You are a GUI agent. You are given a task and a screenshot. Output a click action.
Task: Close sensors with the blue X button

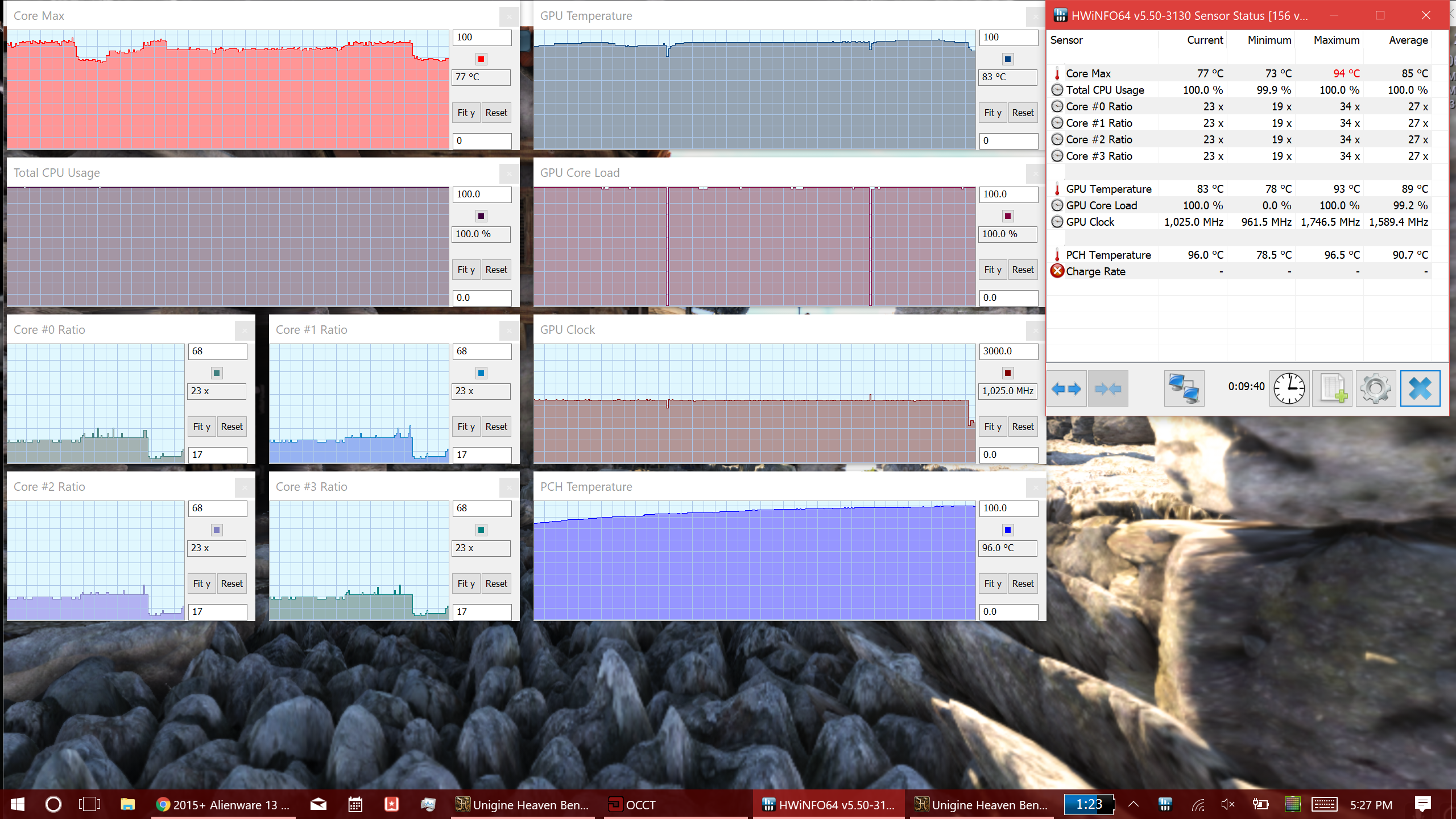pos(1420,389)
